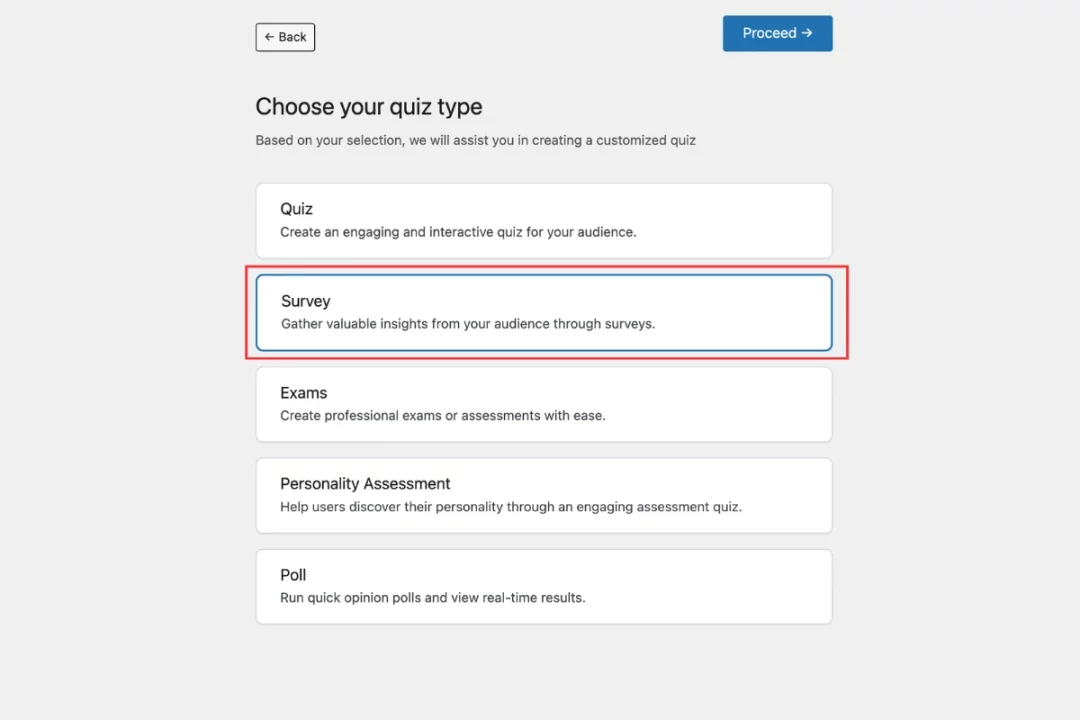Viewport: 1080px width, 720px height.
Task: Click the Exams card title text
Action: coord(303,392)
